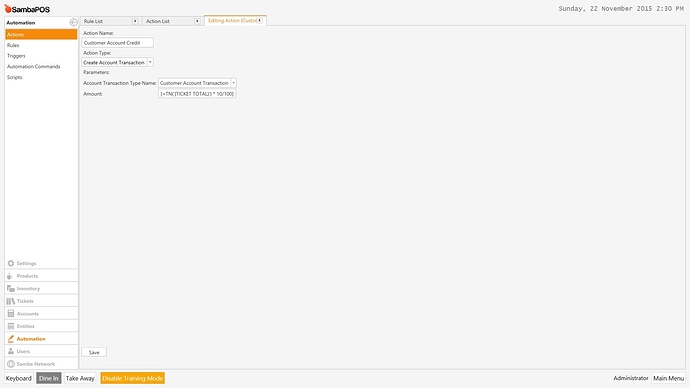Collapse the Automation panel using back arrow icon

click(x=73, y=22)
